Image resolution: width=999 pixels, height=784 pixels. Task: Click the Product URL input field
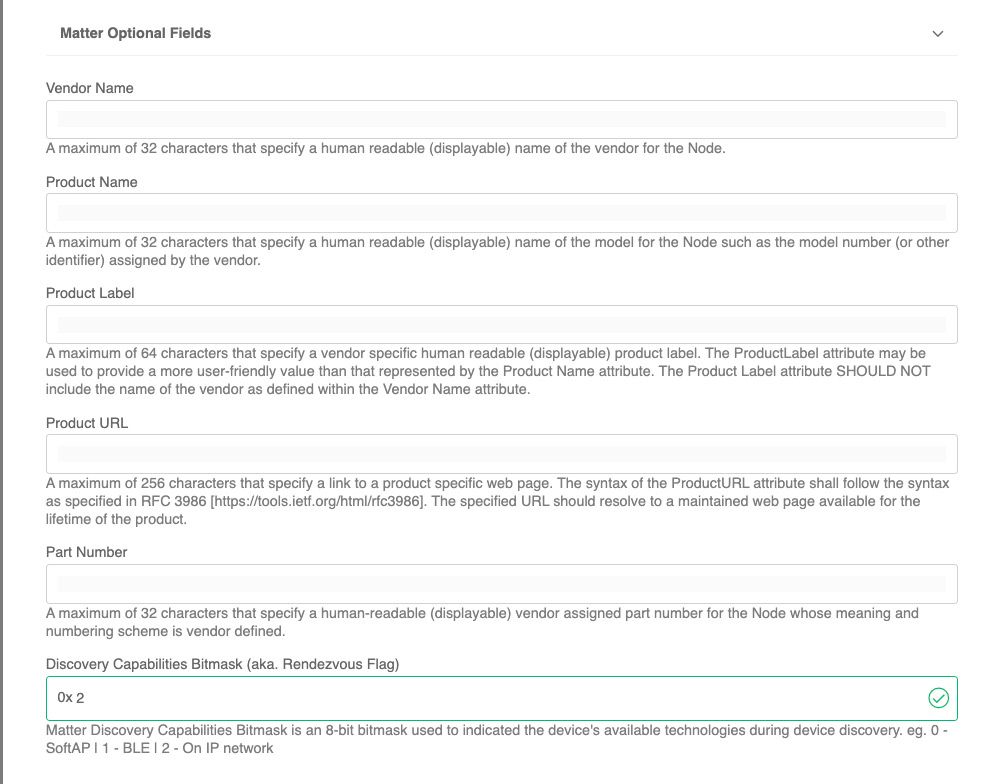(500, 453)
